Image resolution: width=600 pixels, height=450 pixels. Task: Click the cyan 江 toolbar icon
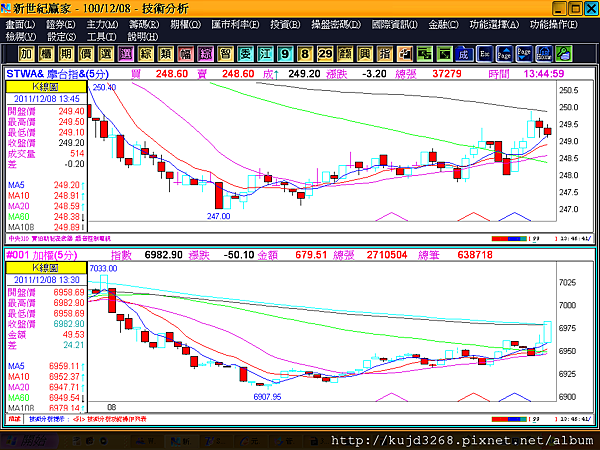[x=265, y=54]
